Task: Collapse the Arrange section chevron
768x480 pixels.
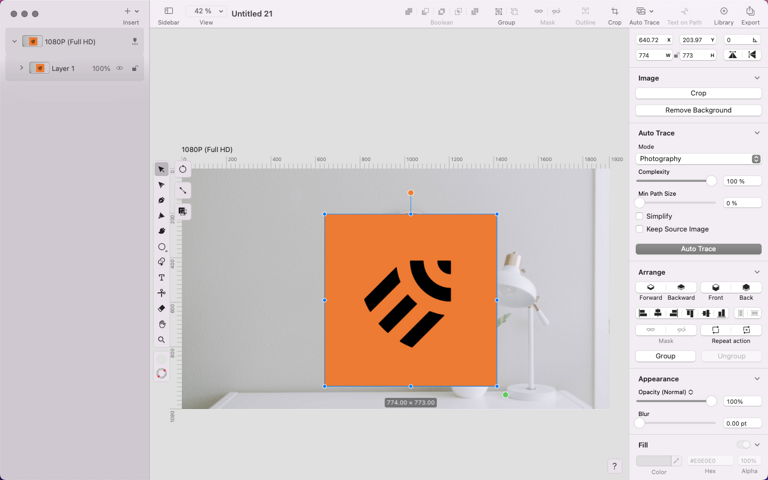Action: pyautogui.click(x=757, y=272)
